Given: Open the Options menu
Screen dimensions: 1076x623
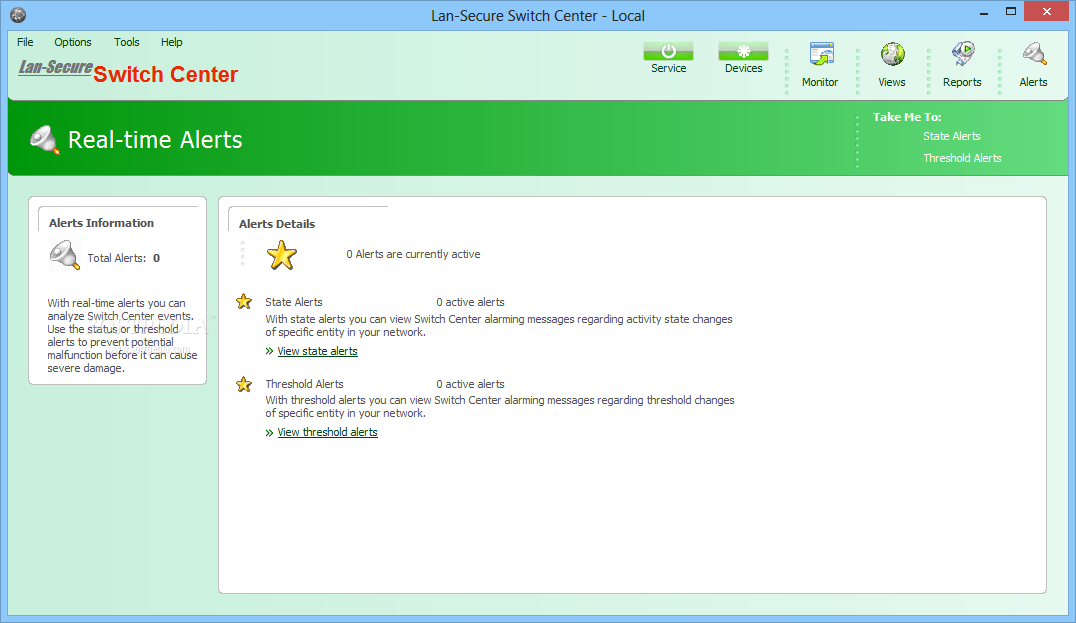Looking at the screenshot, I should point(73,42).
